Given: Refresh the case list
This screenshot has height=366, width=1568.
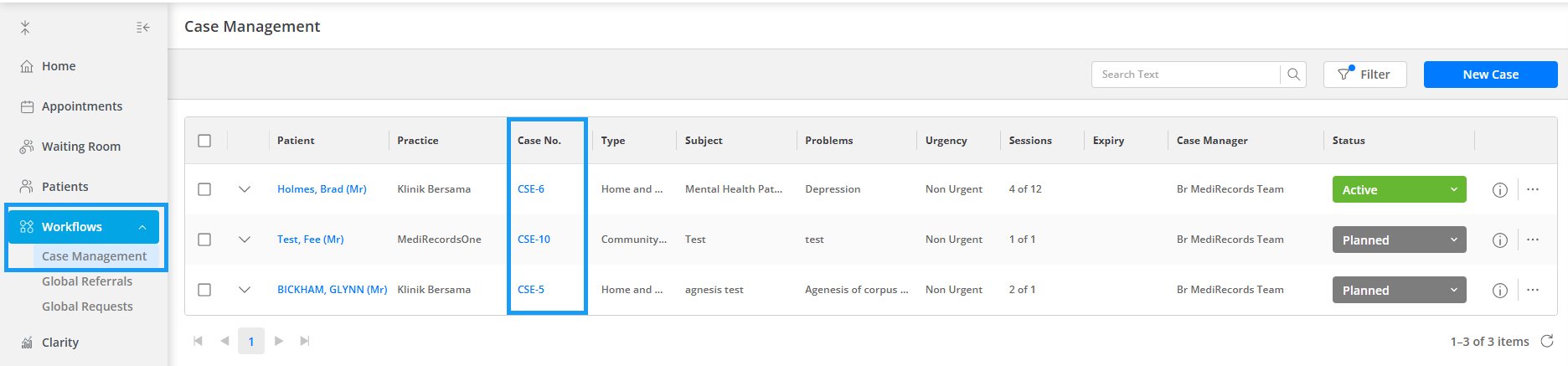Looking at the screenshot, I should click(x=1547, y=341).
